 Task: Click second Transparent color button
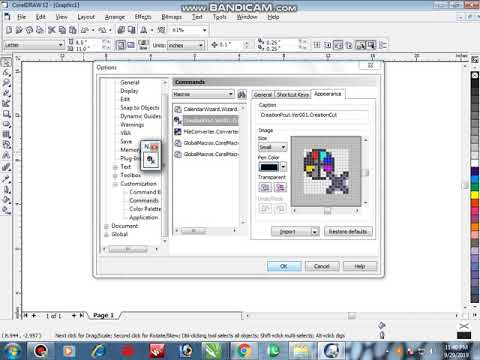pos(280,187)
